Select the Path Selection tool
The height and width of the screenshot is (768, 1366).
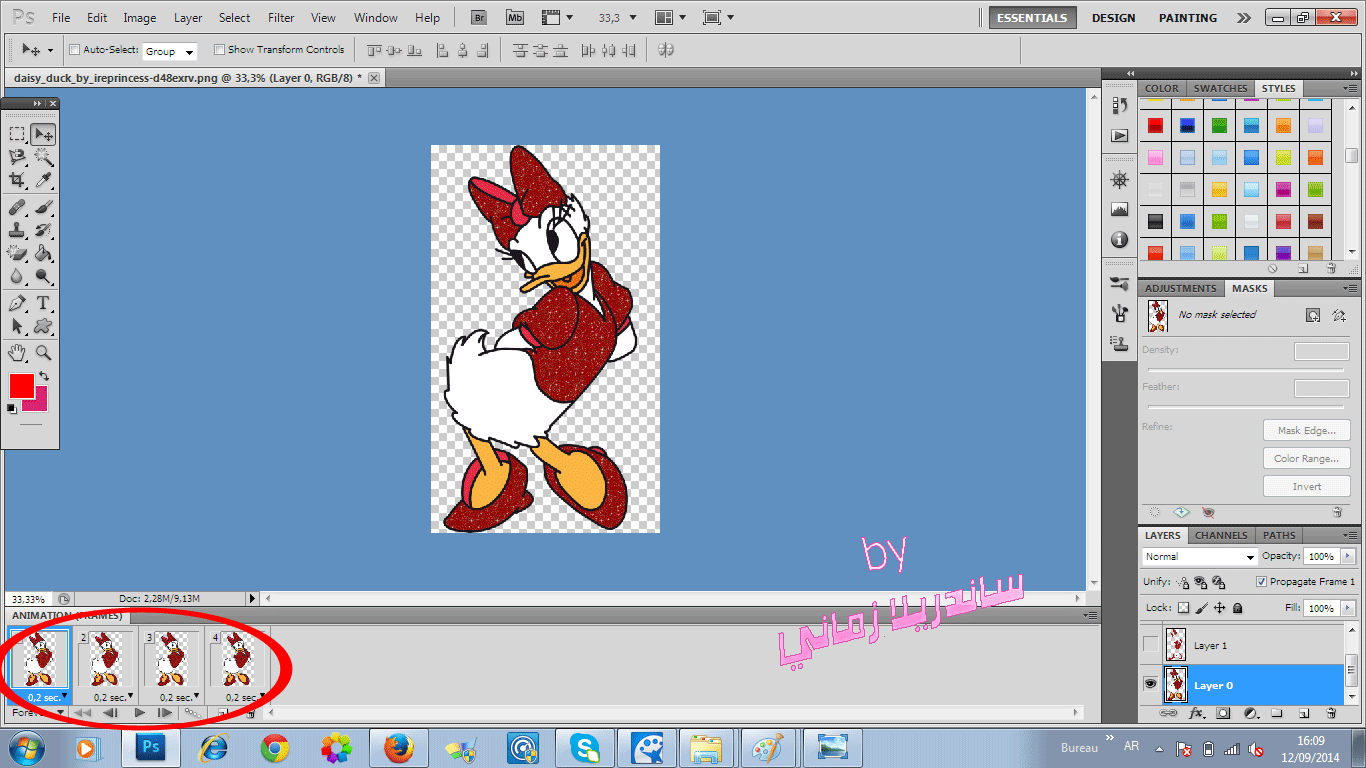17,326
